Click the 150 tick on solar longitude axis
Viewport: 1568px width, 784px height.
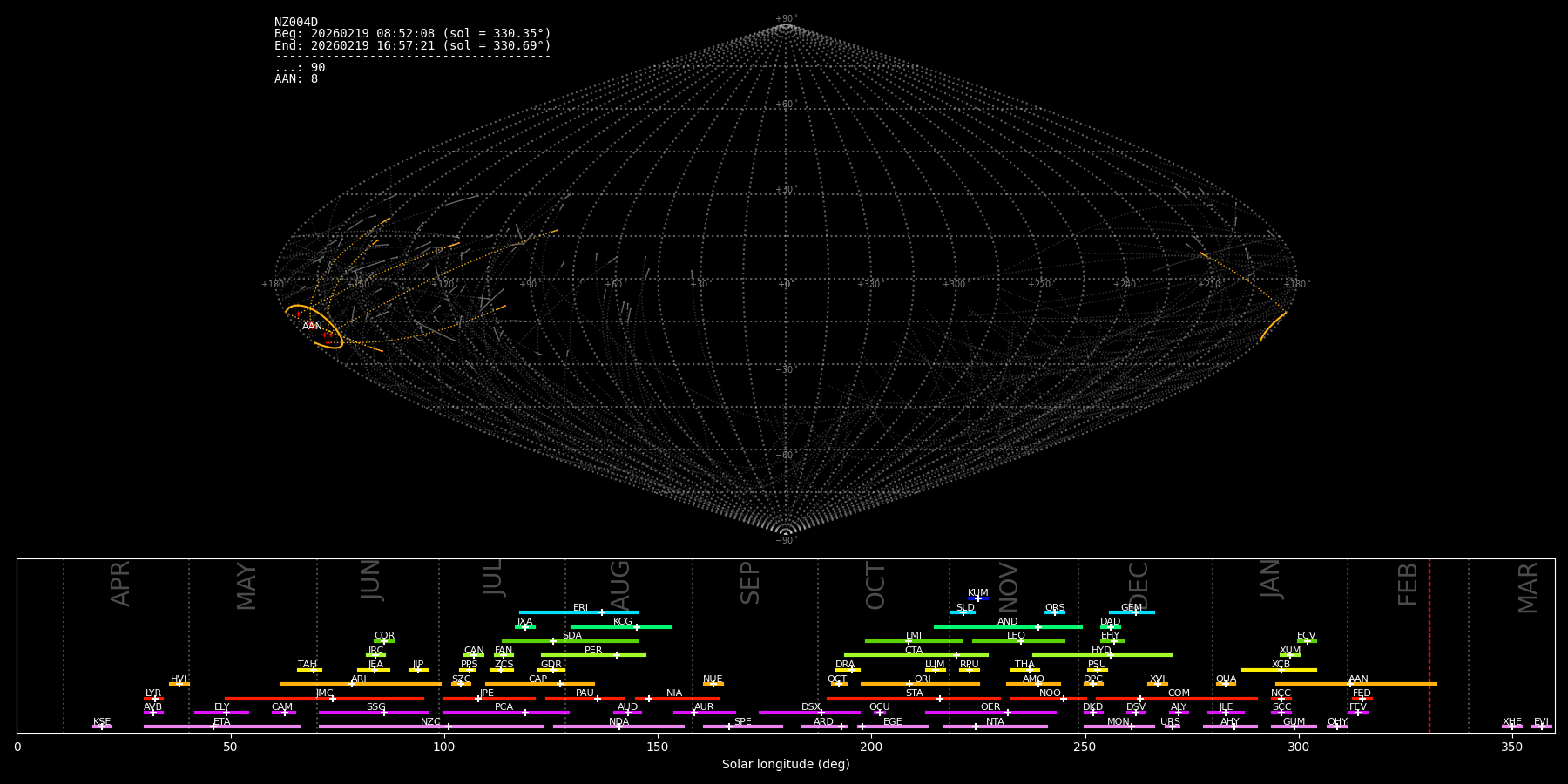coord(658,747)
